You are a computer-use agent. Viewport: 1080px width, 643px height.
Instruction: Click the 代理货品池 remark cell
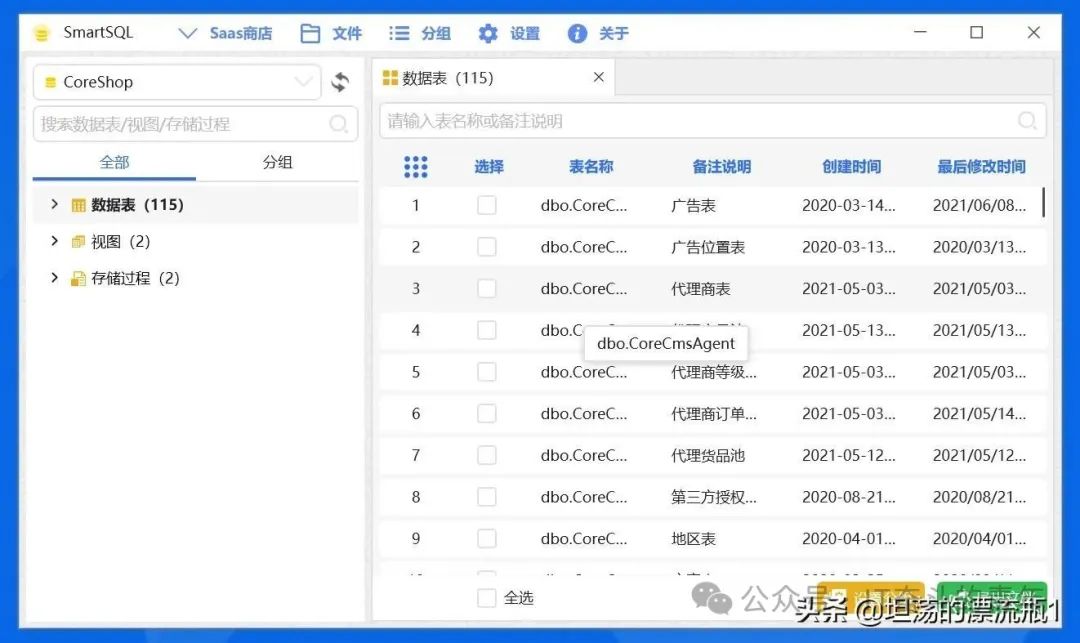708,455
